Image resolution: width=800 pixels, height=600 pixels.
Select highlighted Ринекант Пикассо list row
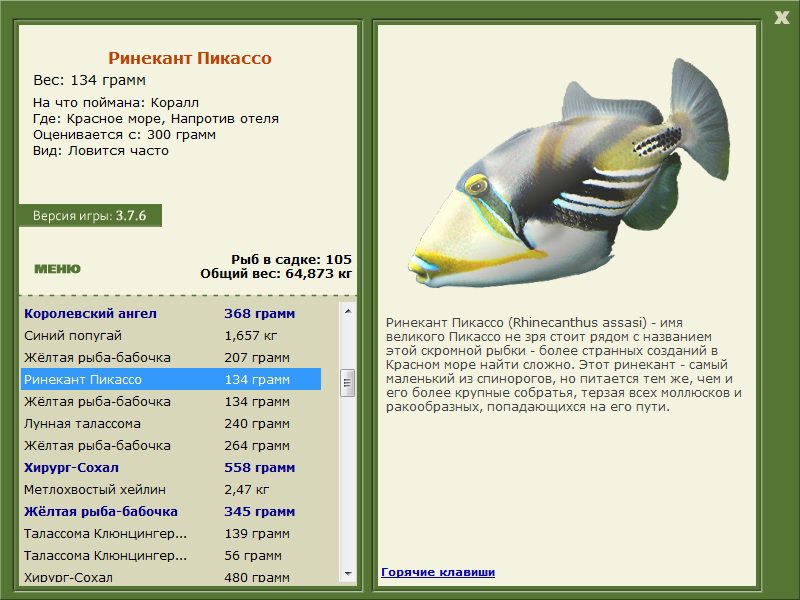[x=171, y=380]
